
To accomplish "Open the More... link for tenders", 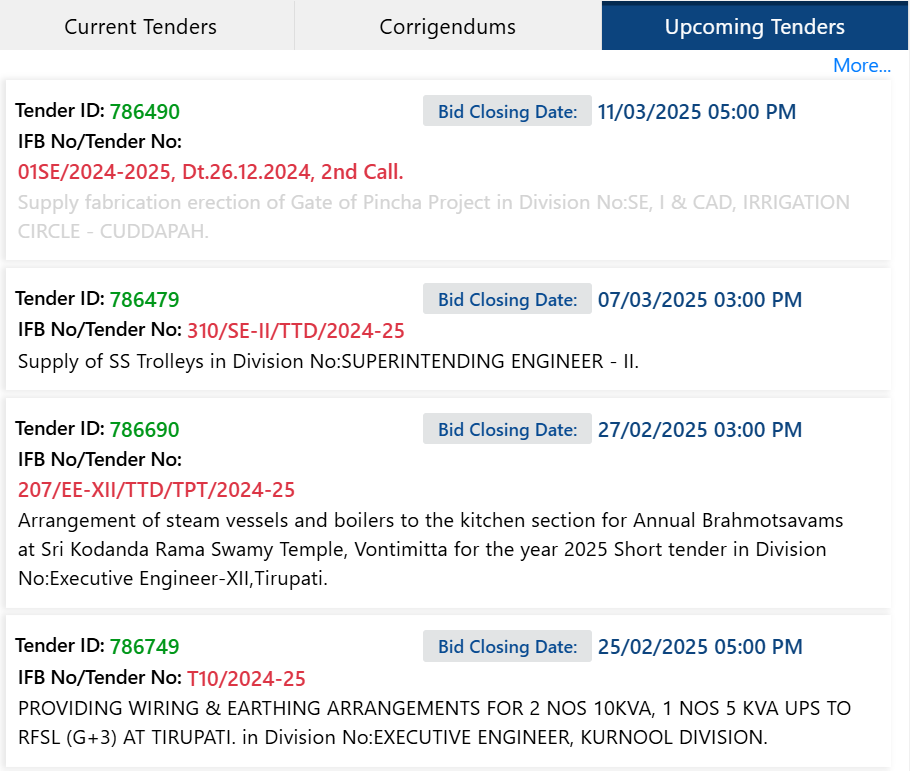I will click(861, 66).
